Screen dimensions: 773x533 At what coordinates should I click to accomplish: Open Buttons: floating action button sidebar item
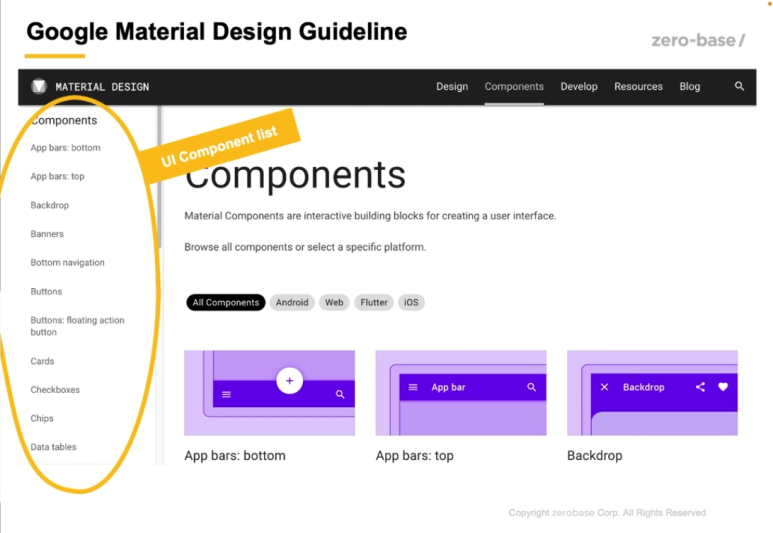pos(77,326)
